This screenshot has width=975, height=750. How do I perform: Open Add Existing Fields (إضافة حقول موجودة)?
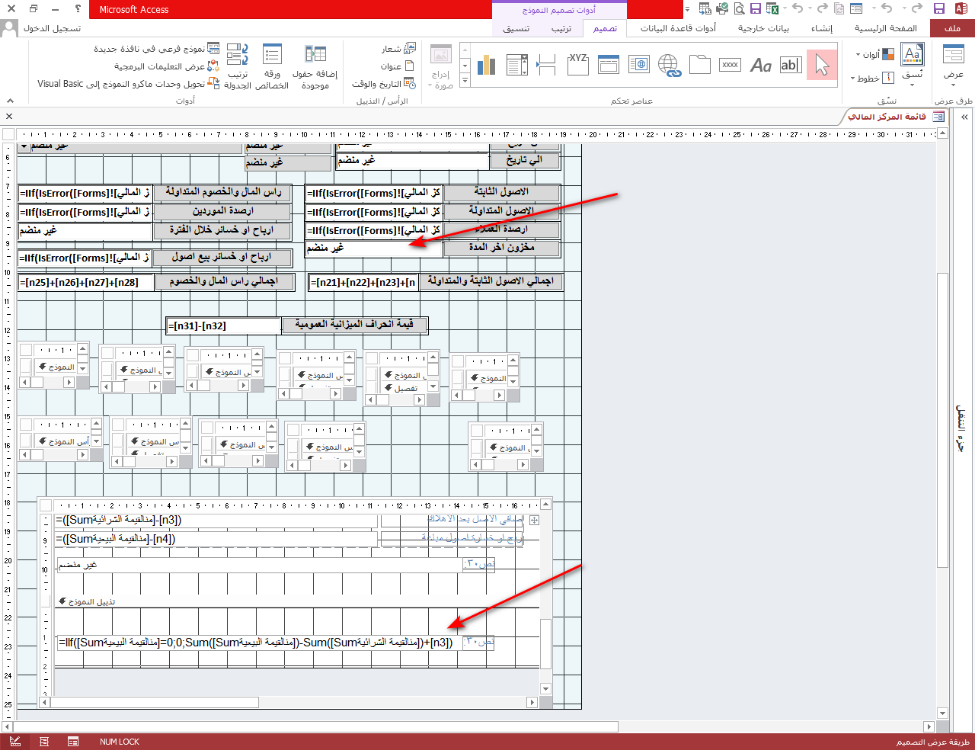pyautogui.click(x=315, y=66)
